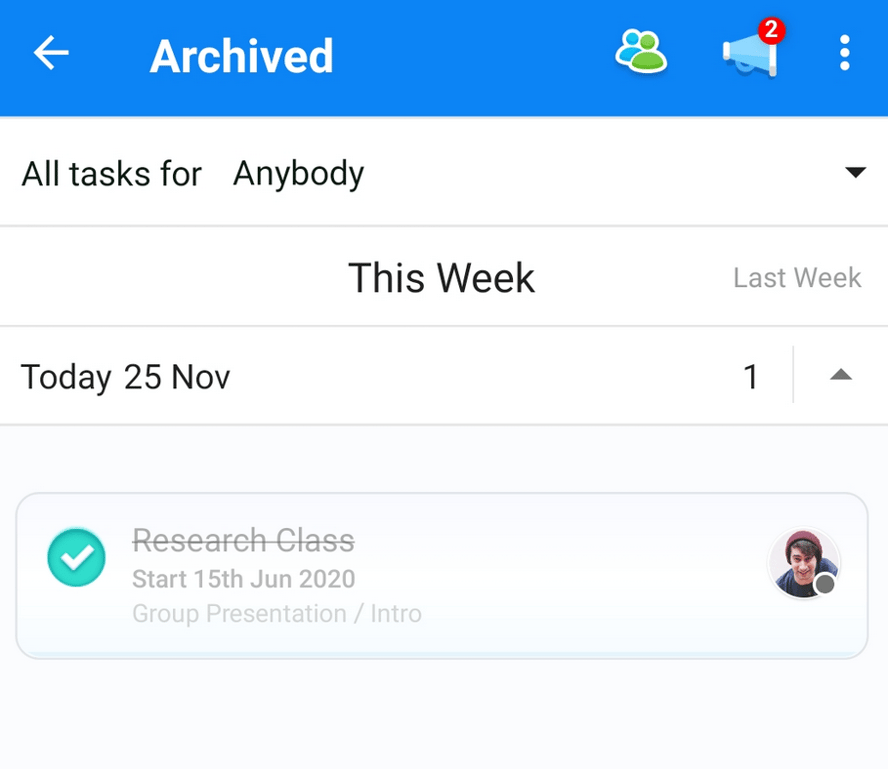Tap the back arrow in the header
The image size is (888, 769).
click(x=50, y=53)
